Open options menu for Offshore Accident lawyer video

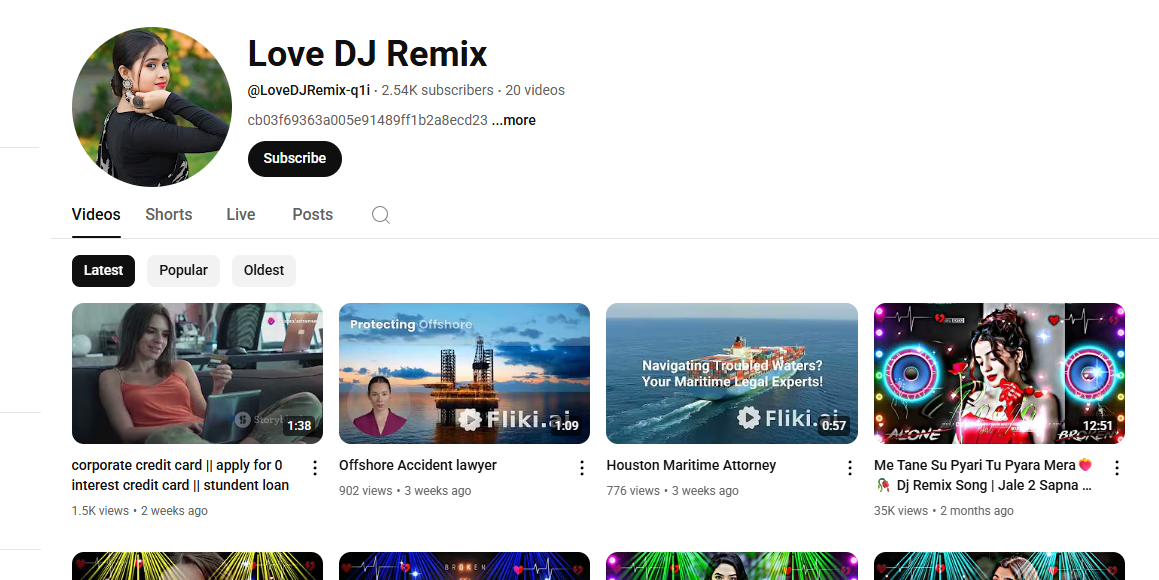(582, 468)
